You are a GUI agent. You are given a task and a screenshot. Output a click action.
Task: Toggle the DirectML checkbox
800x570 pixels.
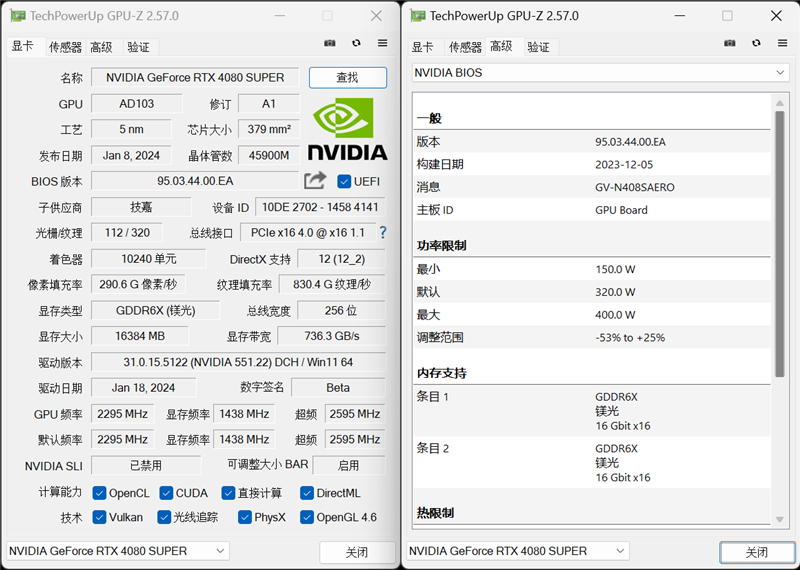[x=307, y=493]
